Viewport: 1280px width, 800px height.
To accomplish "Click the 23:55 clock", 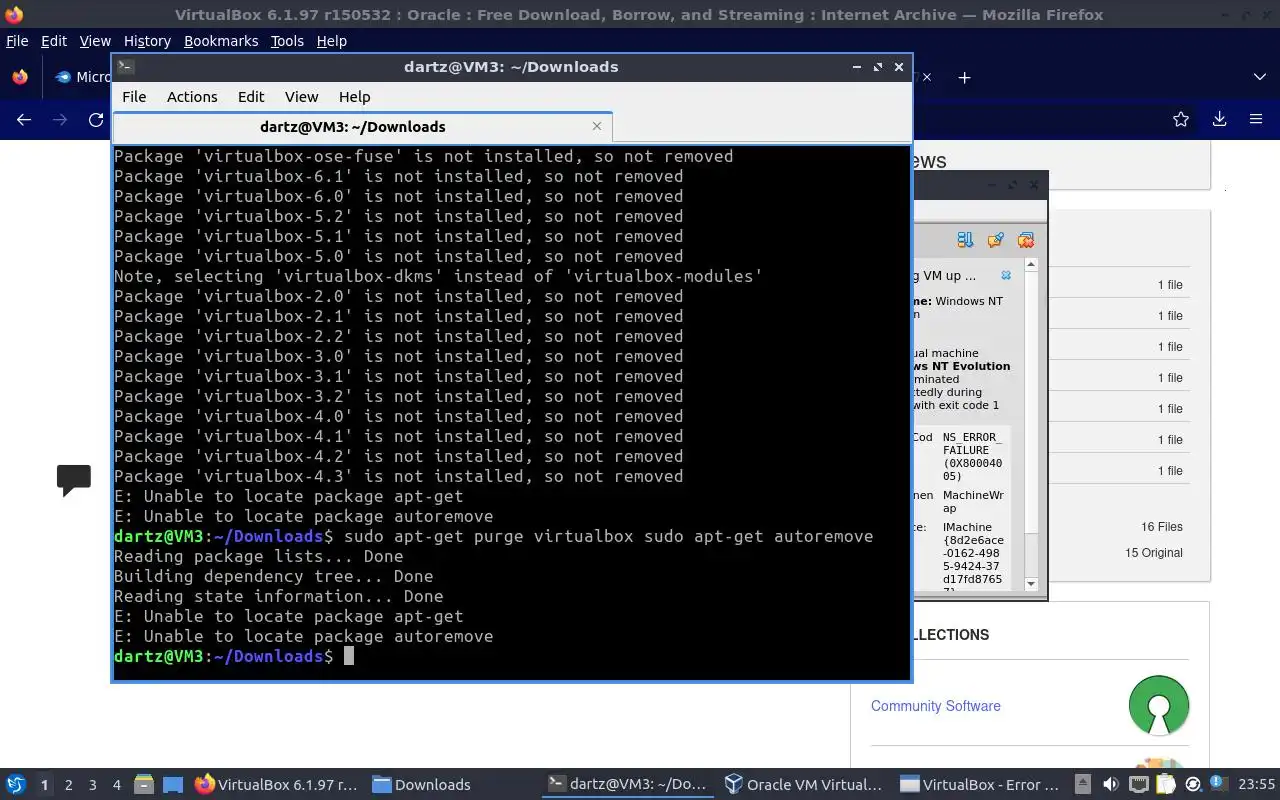I will [x=1257, y=785].
